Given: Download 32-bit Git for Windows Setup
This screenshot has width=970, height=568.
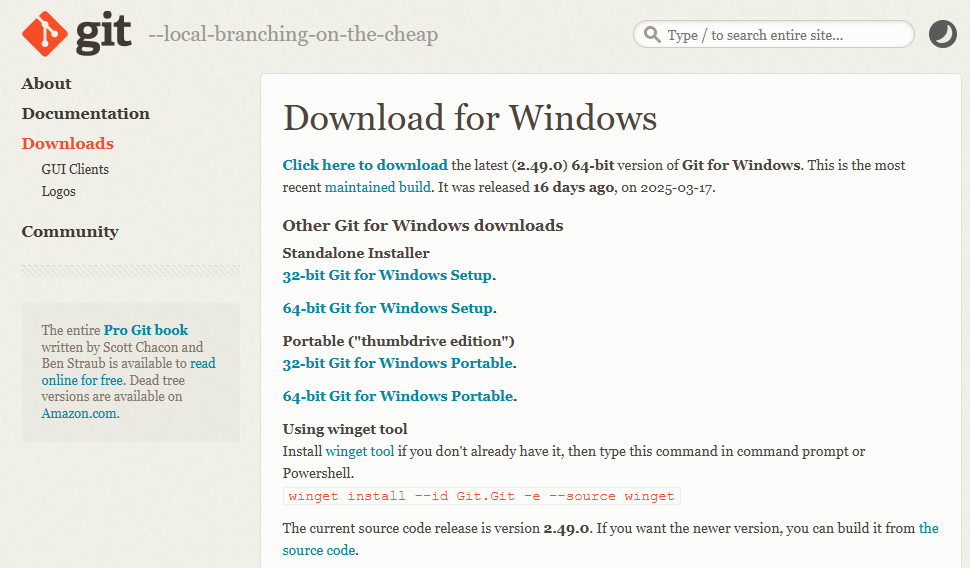Looking at the screenshot, I should pos(387,275).
